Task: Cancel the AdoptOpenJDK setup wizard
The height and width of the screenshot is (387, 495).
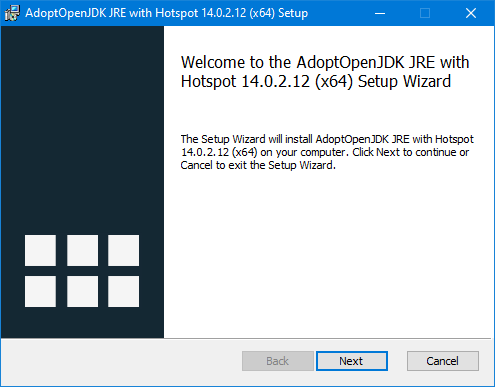Action: 443,361
